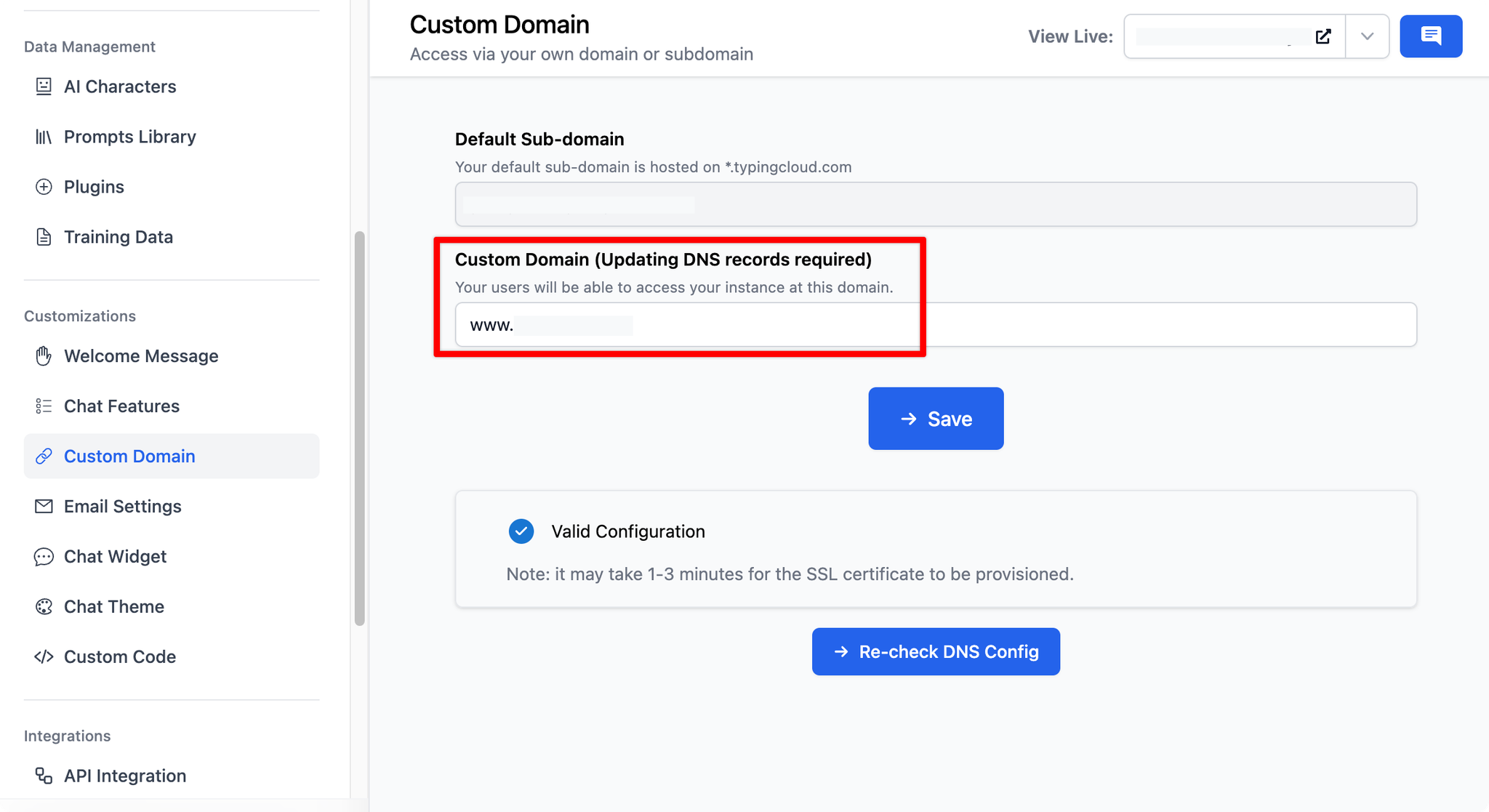This screenshot has height=812, width=1489.
Task: Click the Chat Features list icon
Action: [x=44, y=406]
